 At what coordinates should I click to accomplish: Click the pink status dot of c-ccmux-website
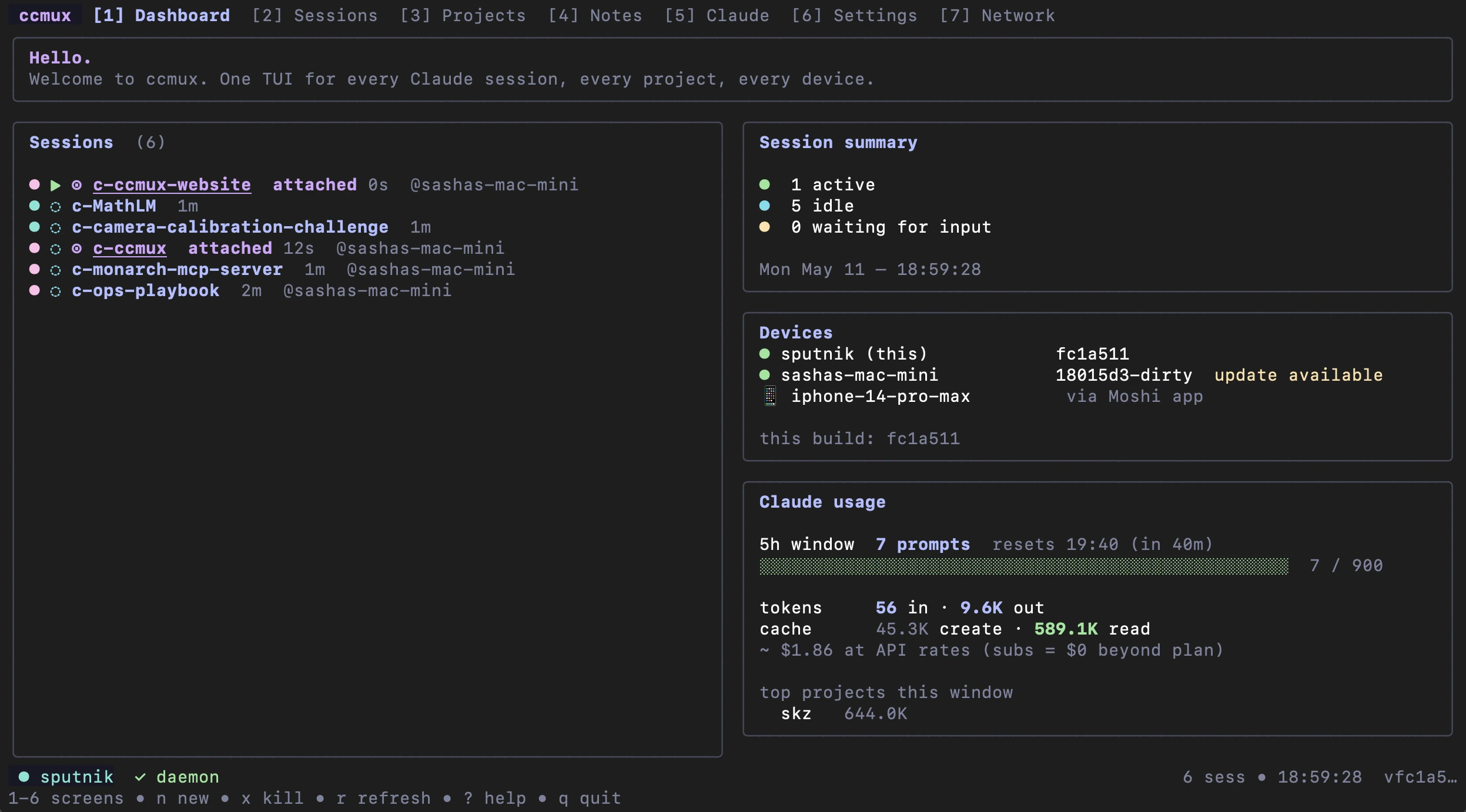click(35, 184)
